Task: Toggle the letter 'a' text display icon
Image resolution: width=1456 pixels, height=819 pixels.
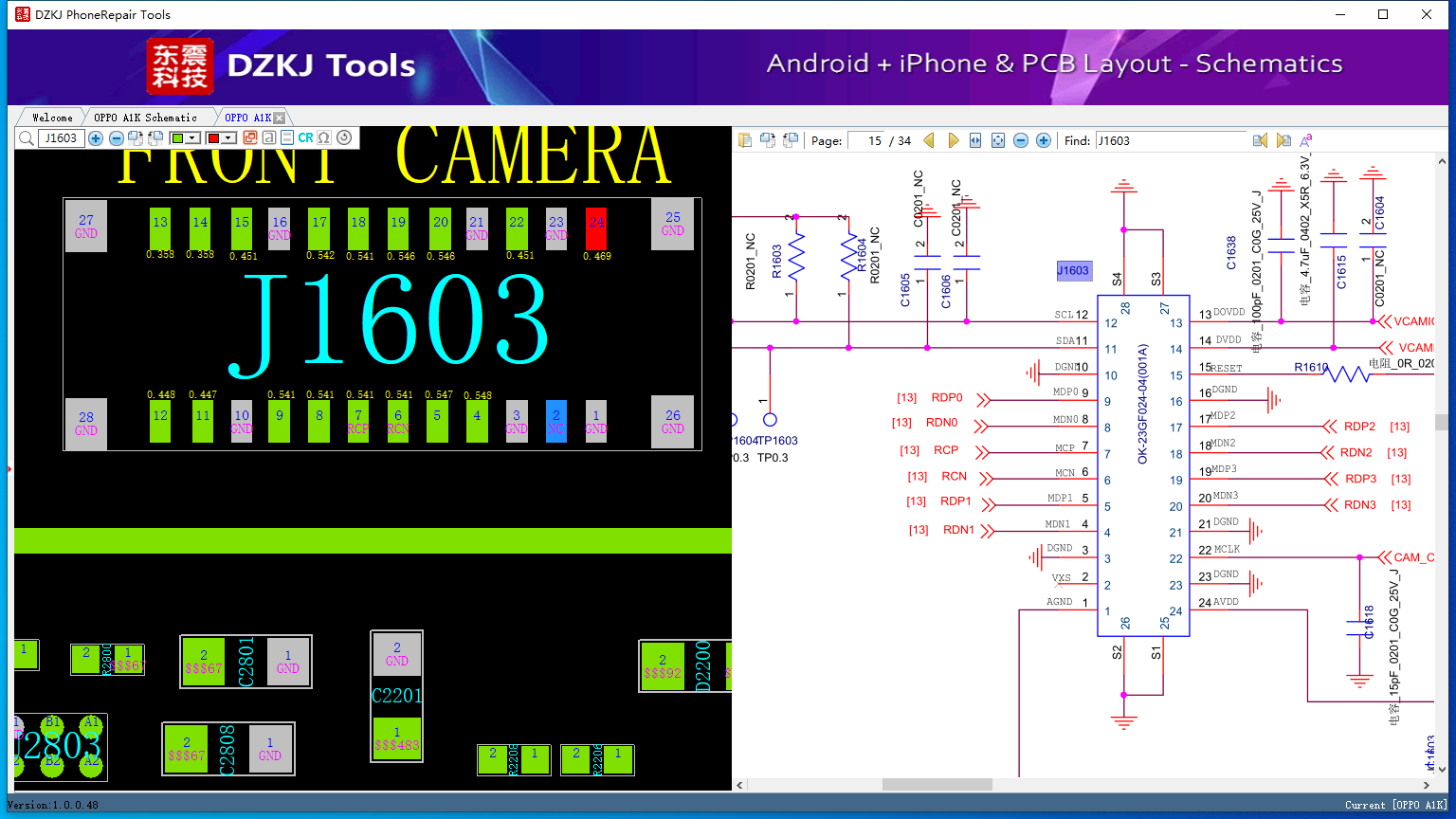Action: tap(269, 137)
